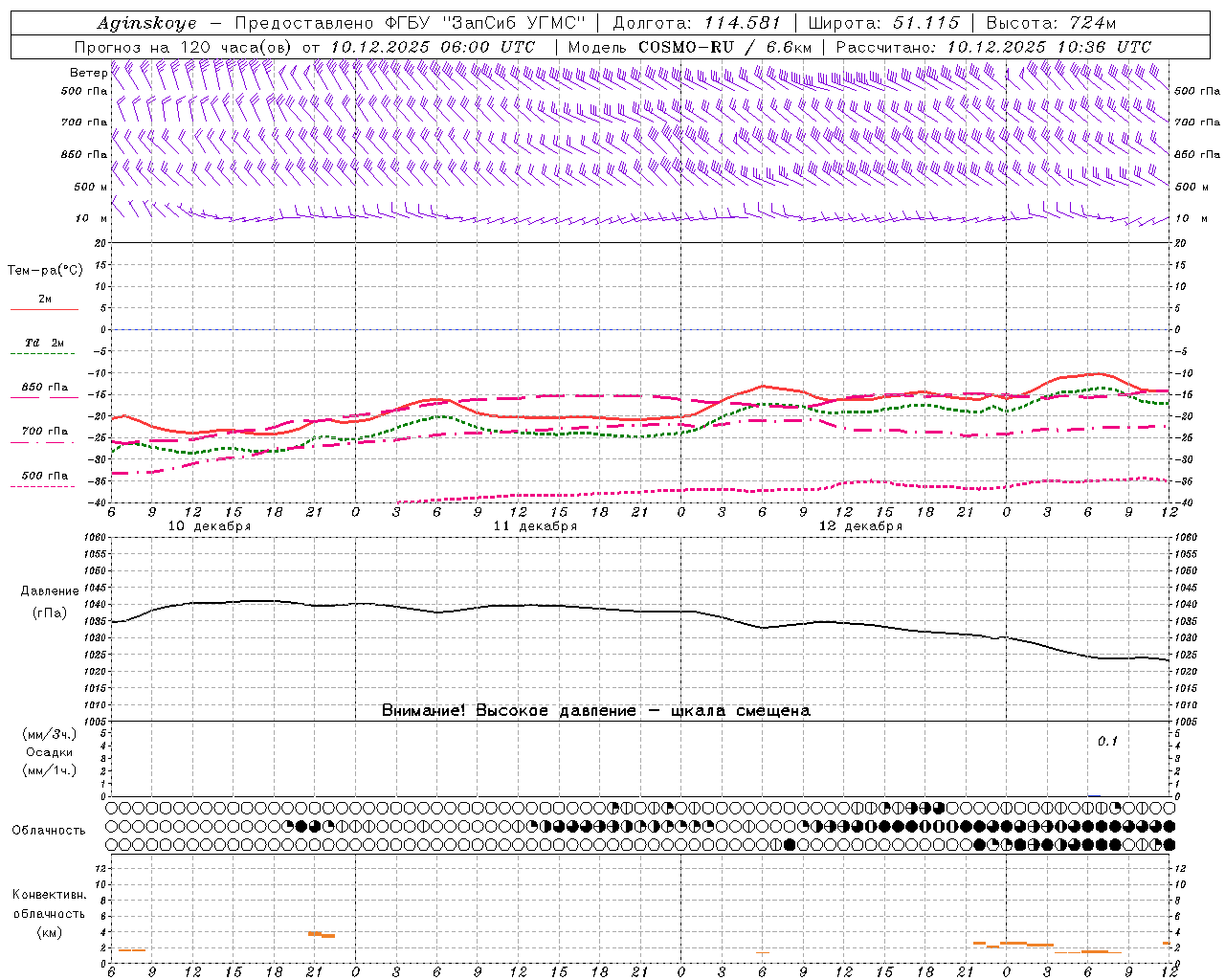The height and width of the screenshot is (980, 1225).
Task: Click warning "Внимание! Высокое давление – шкала смещена"
Action: click(x=595, y=711)
